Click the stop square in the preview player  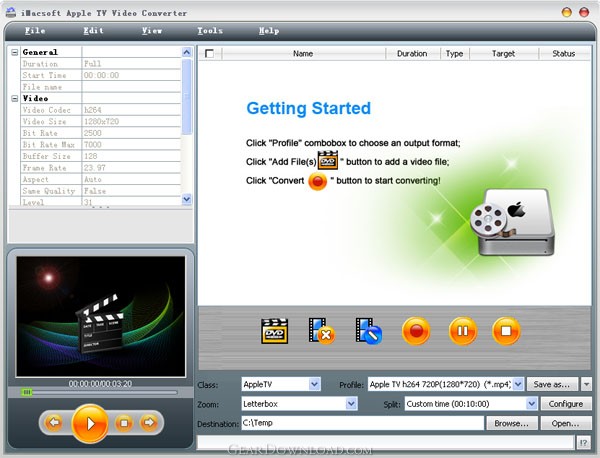coord(124,423)
